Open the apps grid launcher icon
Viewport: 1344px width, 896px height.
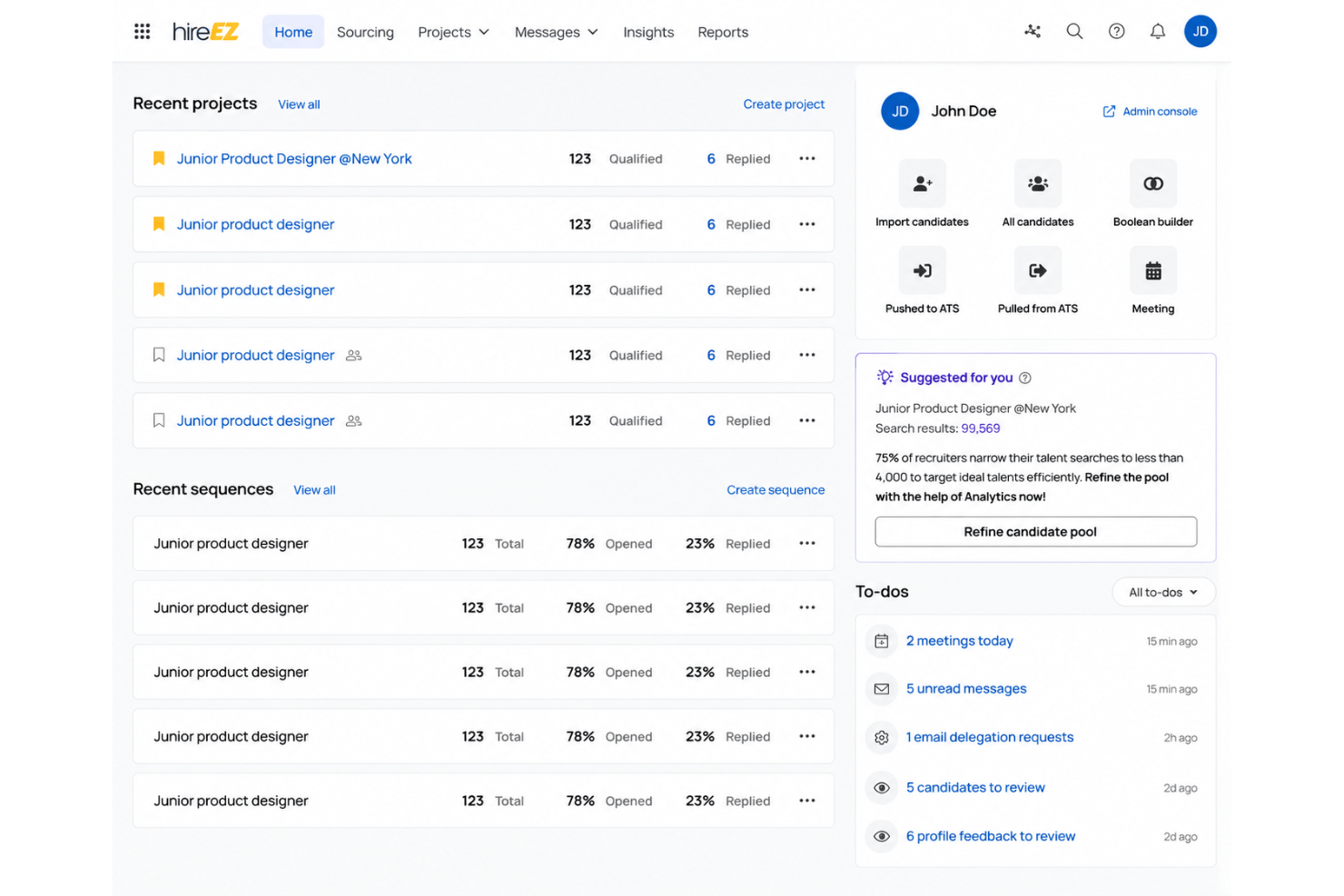coord(142,32)
